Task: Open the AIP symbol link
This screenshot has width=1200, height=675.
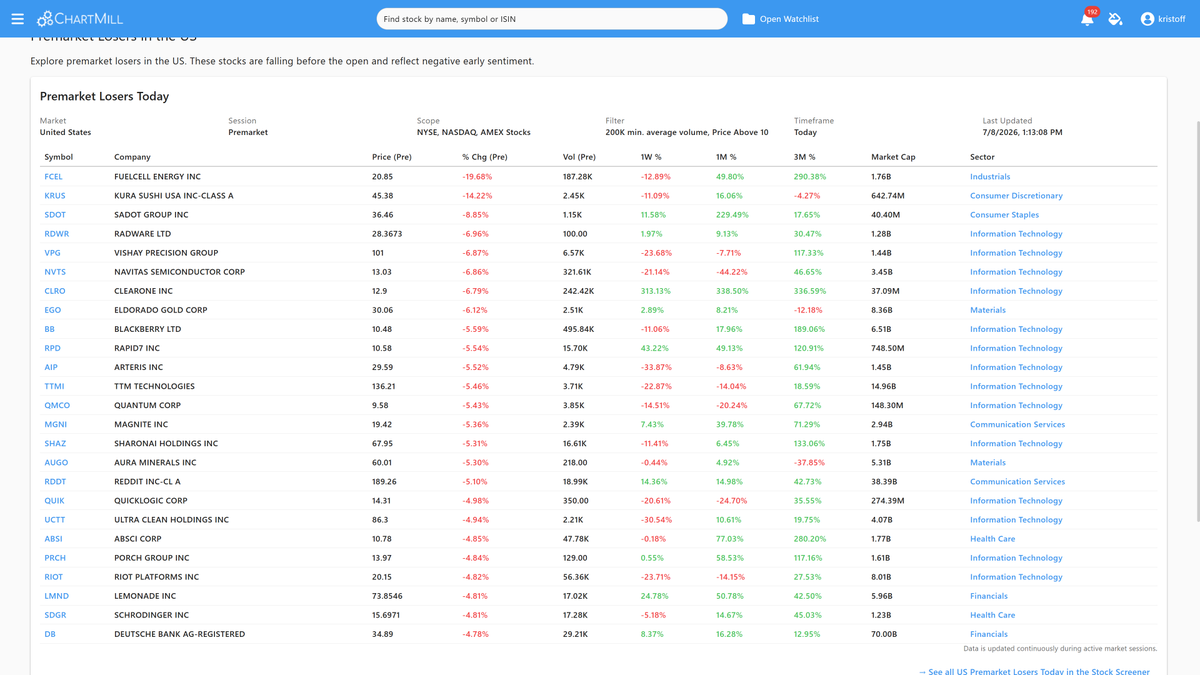Action: point(51,367)
